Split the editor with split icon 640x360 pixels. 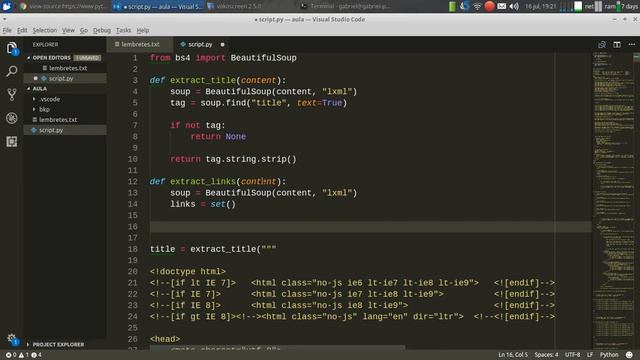(x=617, y=44)
